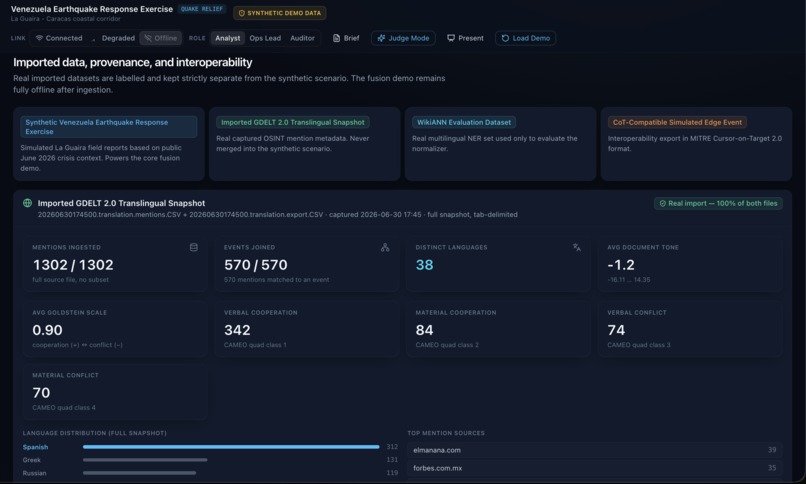Select the Ops Lead role

click(265, 38)
